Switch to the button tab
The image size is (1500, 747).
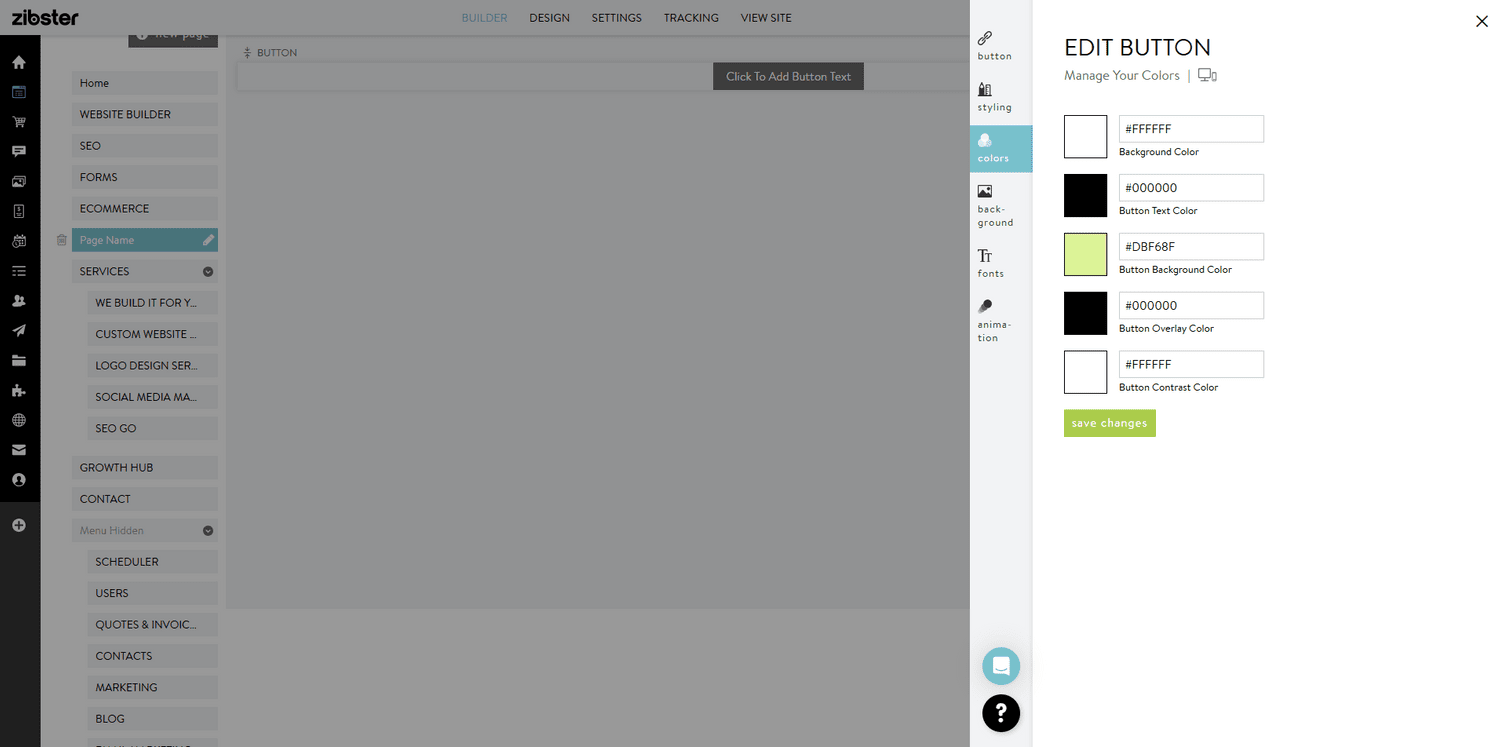click(1001, 46)
